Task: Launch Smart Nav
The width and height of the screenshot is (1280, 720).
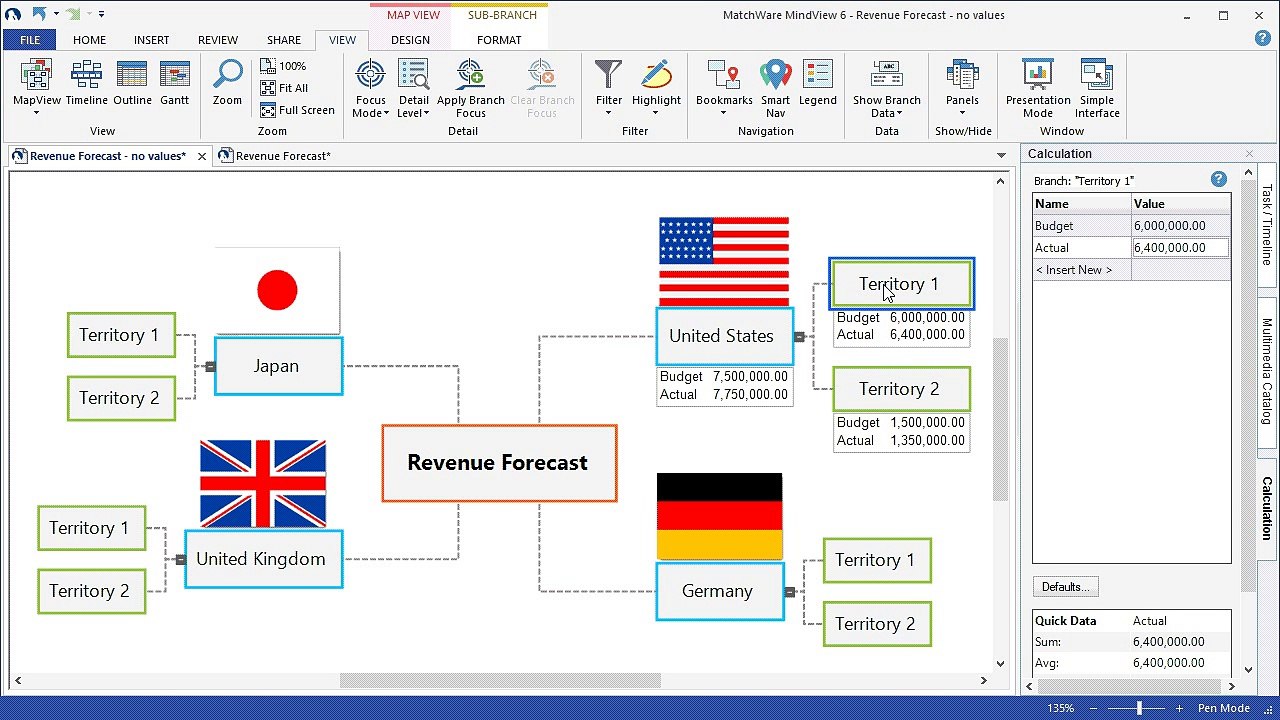Action: [x=775, y=88]
